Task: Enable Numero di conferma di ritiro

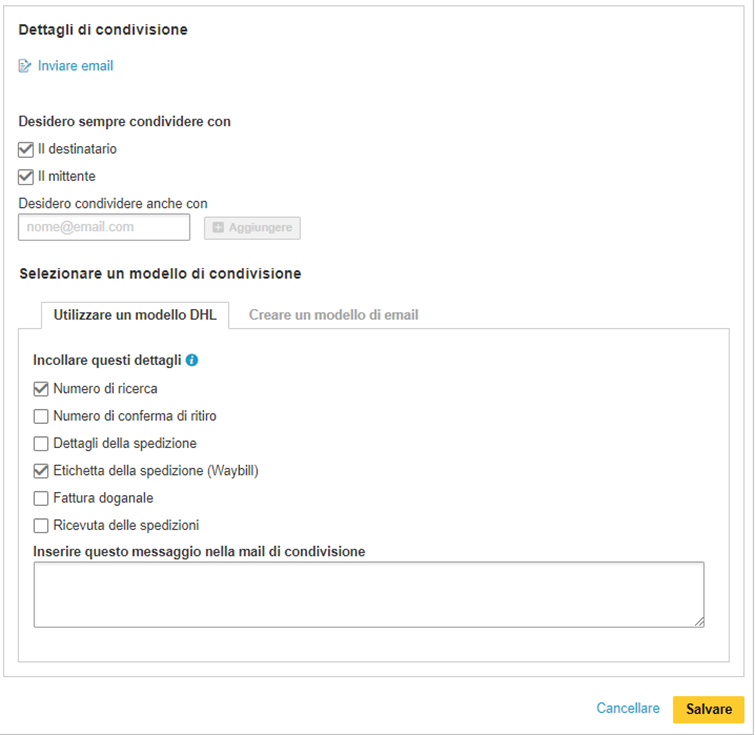Action: 41,416
